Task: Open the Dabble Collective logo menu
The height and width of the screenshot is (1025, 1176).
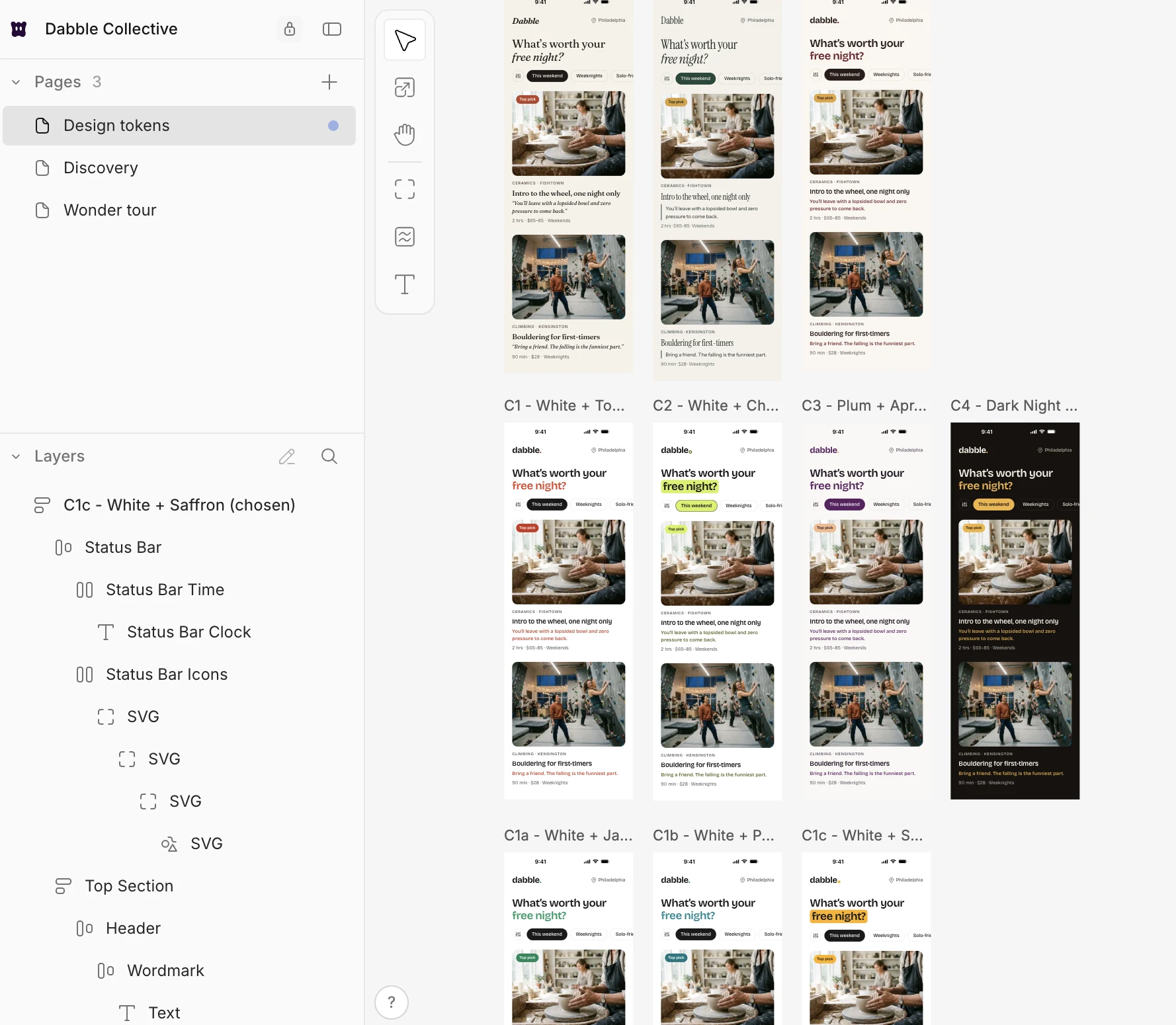Action: coord(19,29)
